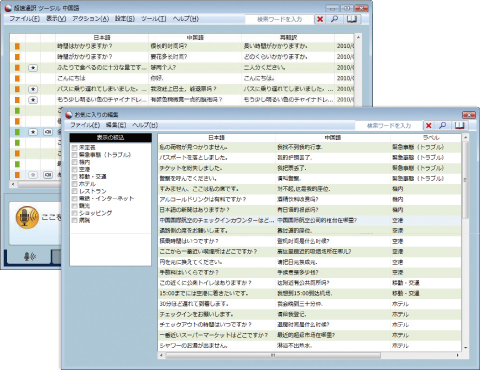Image resolution: width=480 pixels, height=370 pixels.
Task: Click playback icon in highlighted blue row
Action: [x=48, y=132]
